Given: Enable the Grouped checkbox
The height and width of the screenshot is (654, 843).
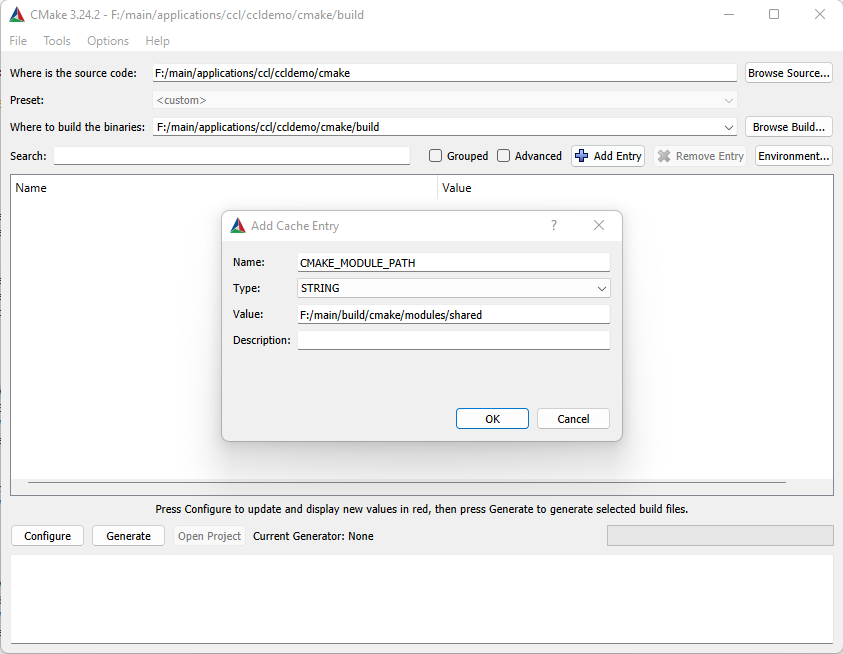Looking at the screenshot, I should pos(435,155).
